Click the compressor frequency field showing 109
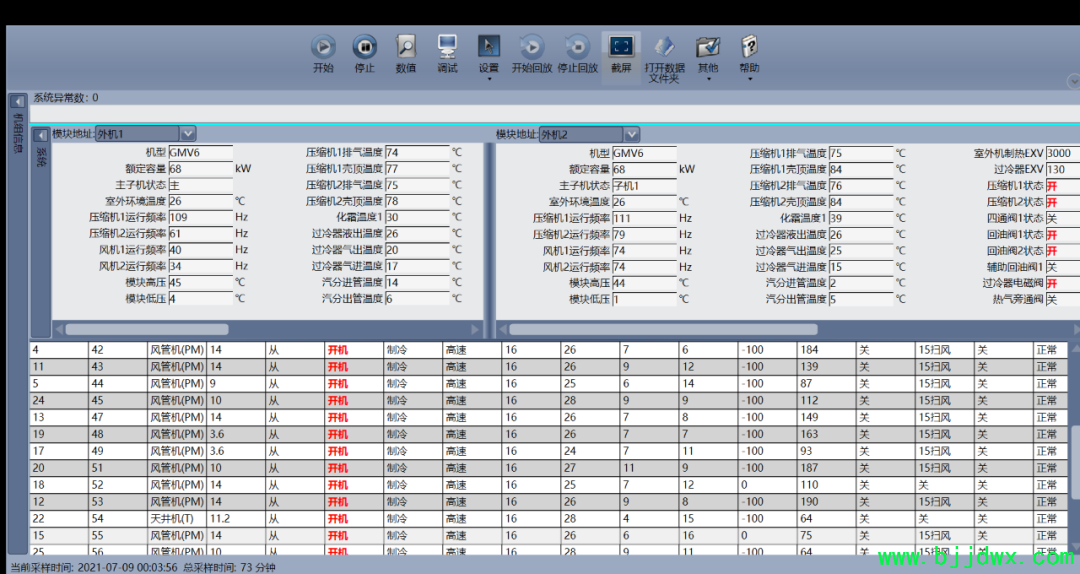Image resolution: width=1080 pixels, height=574 pixels. [200, 217]
